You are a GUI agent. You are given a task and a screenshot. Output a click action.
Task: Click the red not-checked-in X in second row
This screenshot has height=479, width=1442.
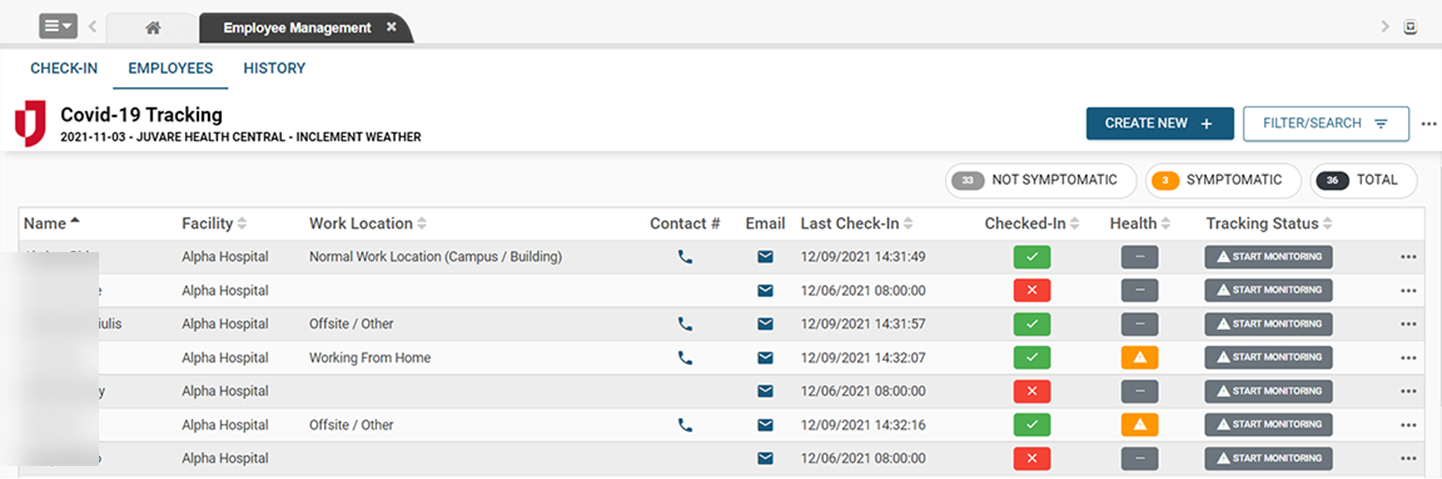1032,291
